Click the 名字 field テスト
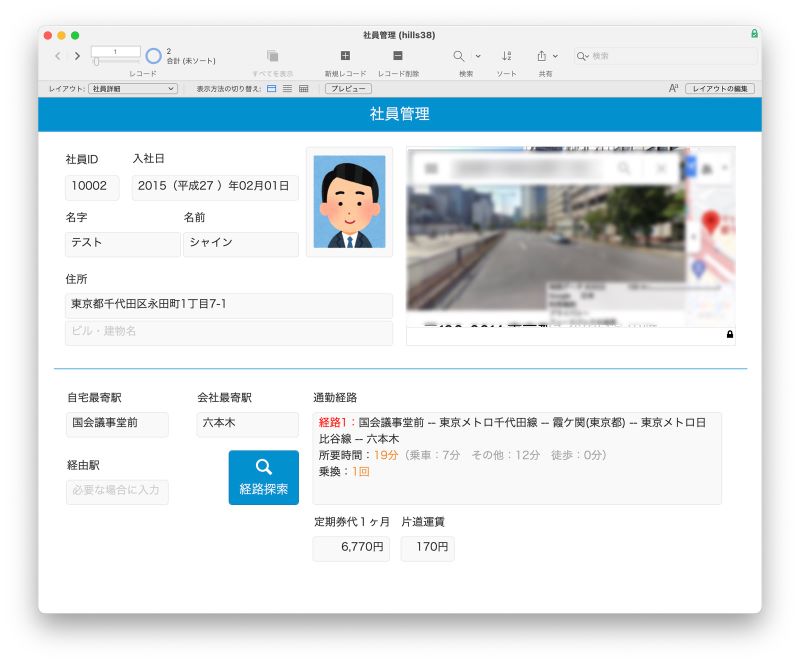The image size is (800, 664). click(x=122, y=244)
